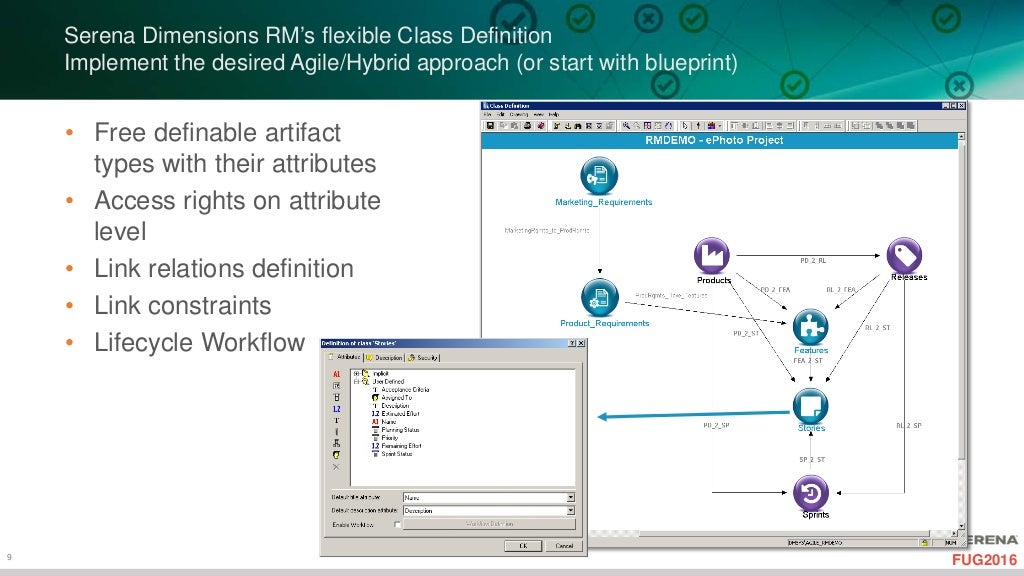This screenshot has width=1024, height=576.
Task: Open the File menu in Class Definition
Action: pos(487,114)
